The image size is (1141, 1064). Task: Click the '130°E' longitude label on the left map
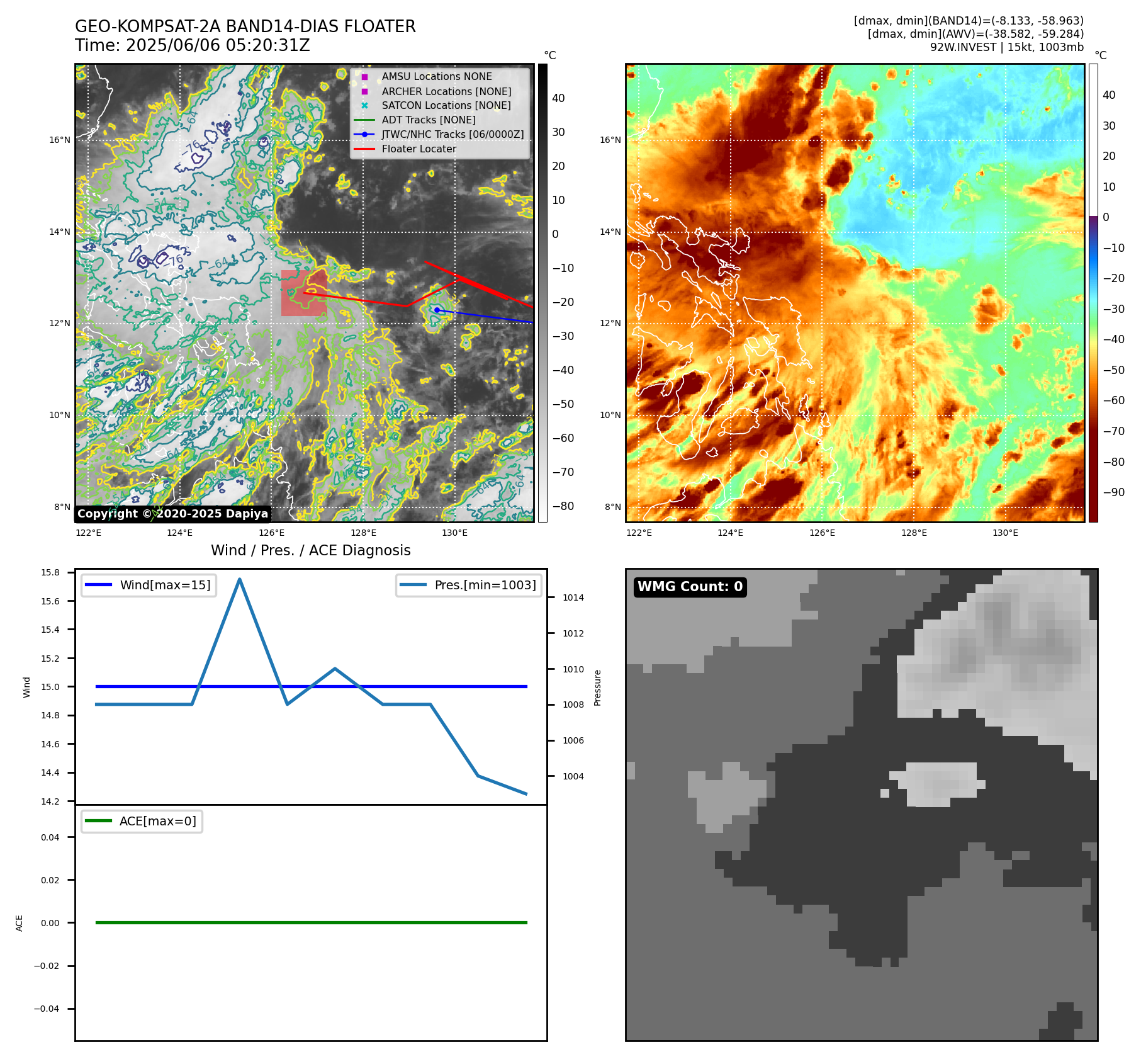click(455, 533)
